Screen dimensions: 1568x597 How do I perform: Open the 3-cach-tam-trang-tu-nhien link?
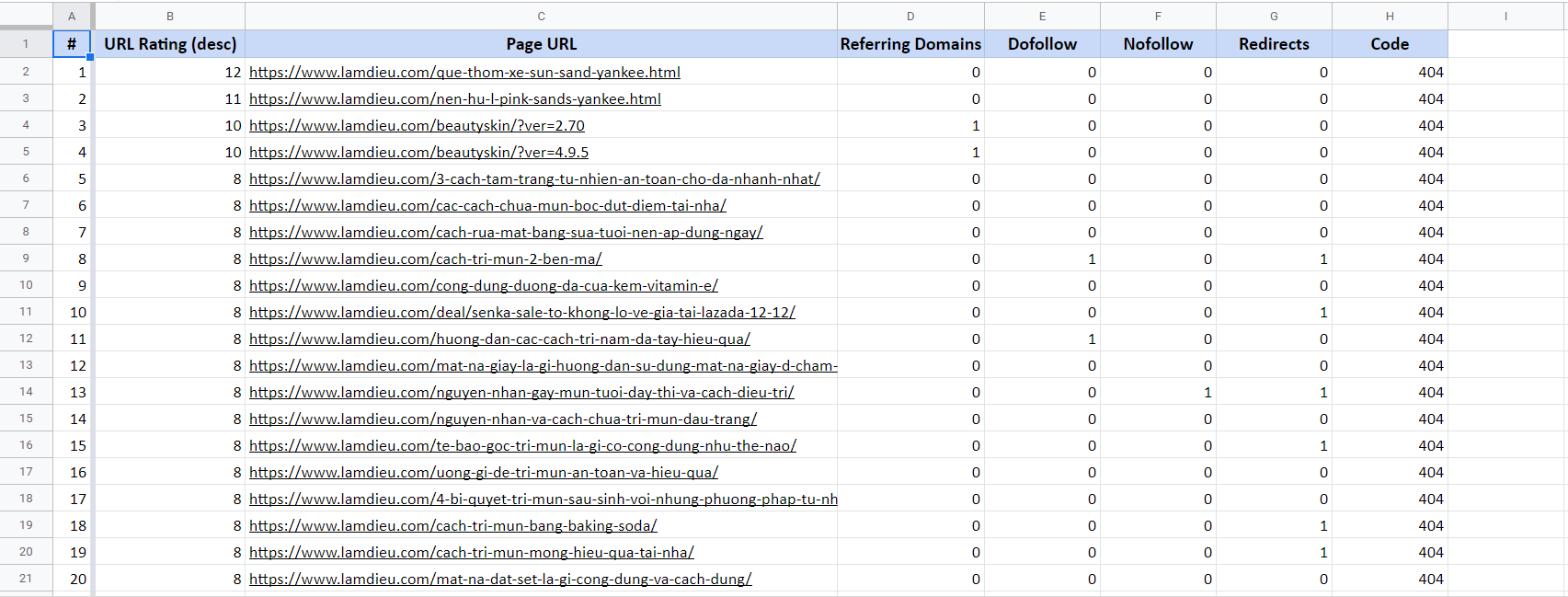point(534,178)
